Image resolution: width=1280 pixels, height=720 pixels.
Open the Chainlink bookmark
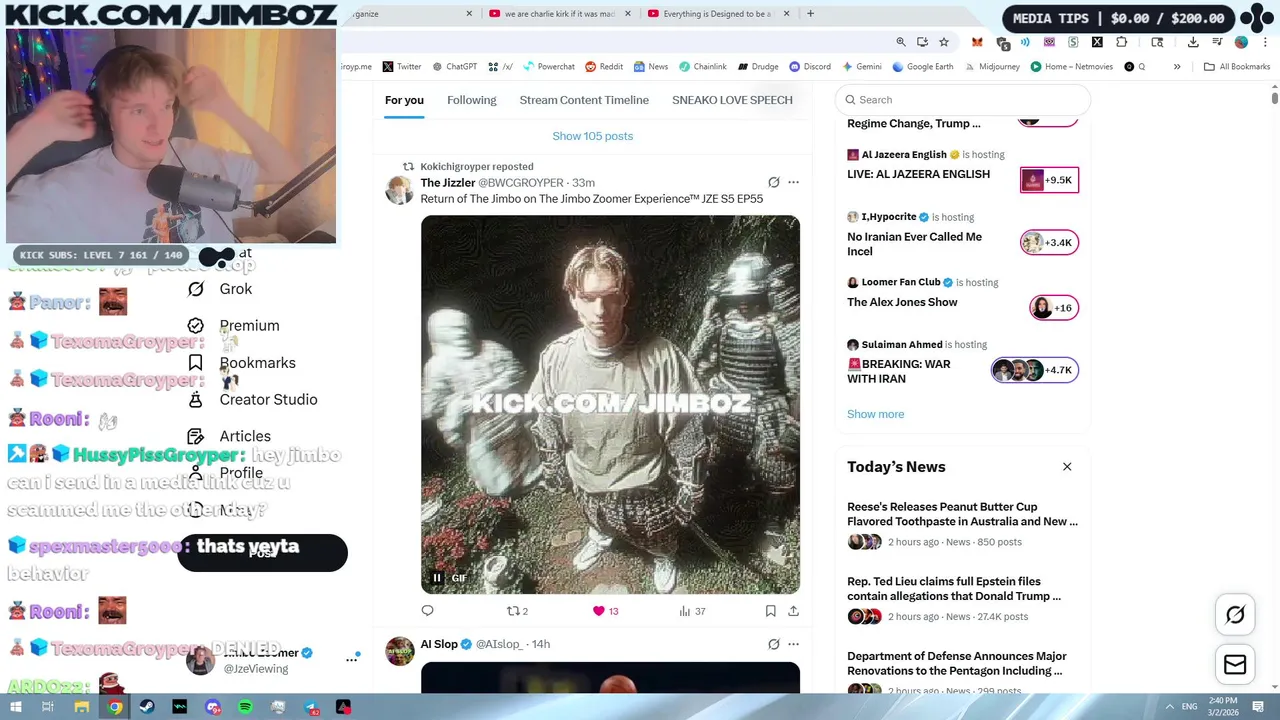[703, 67]
